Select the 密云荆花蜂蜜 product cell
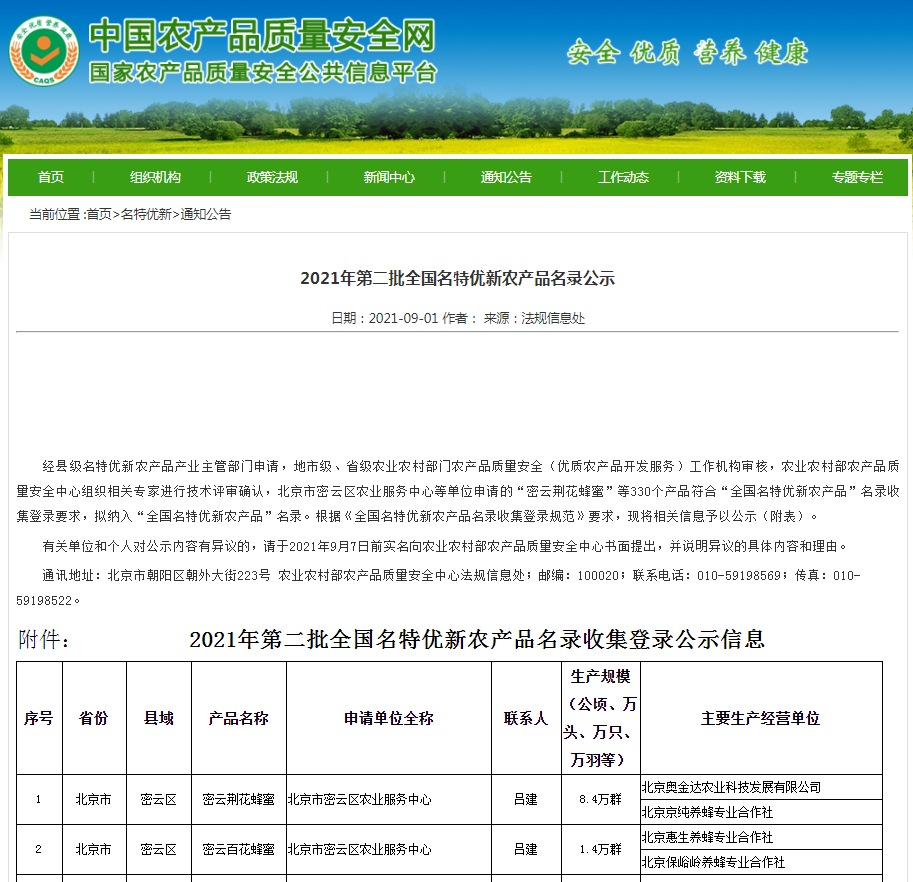The height and width of the screenshot is (882, 913). [238, 799]
